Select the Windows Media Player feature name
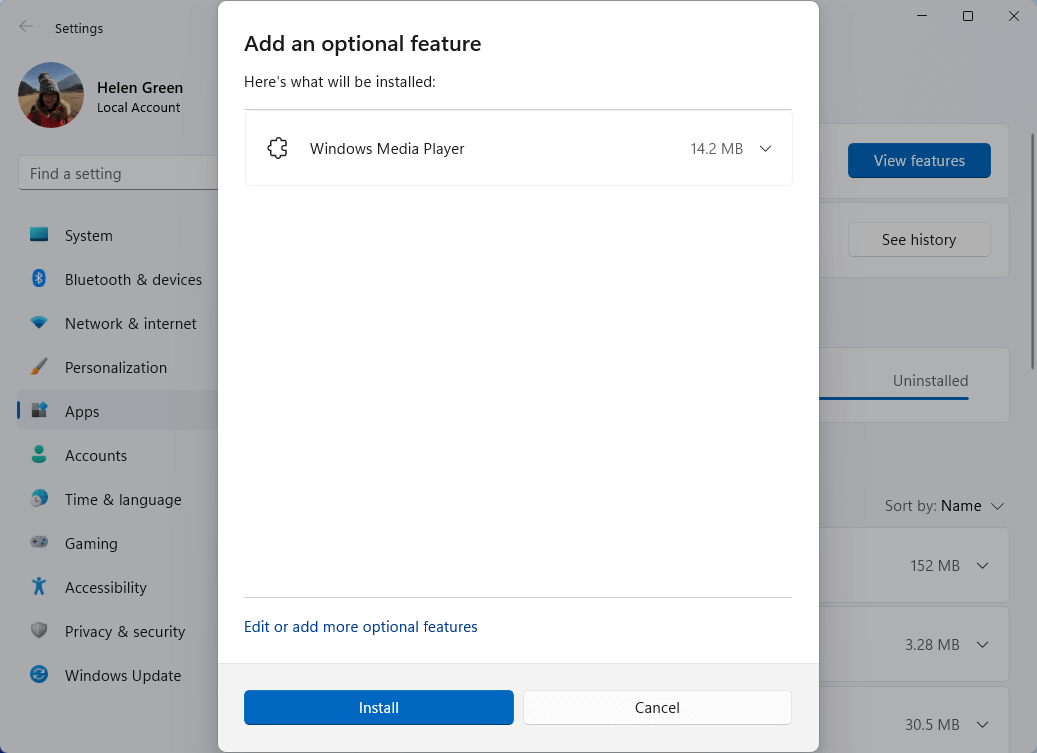Viewport: 1037px width, 753px height. [x=387, y=149]
